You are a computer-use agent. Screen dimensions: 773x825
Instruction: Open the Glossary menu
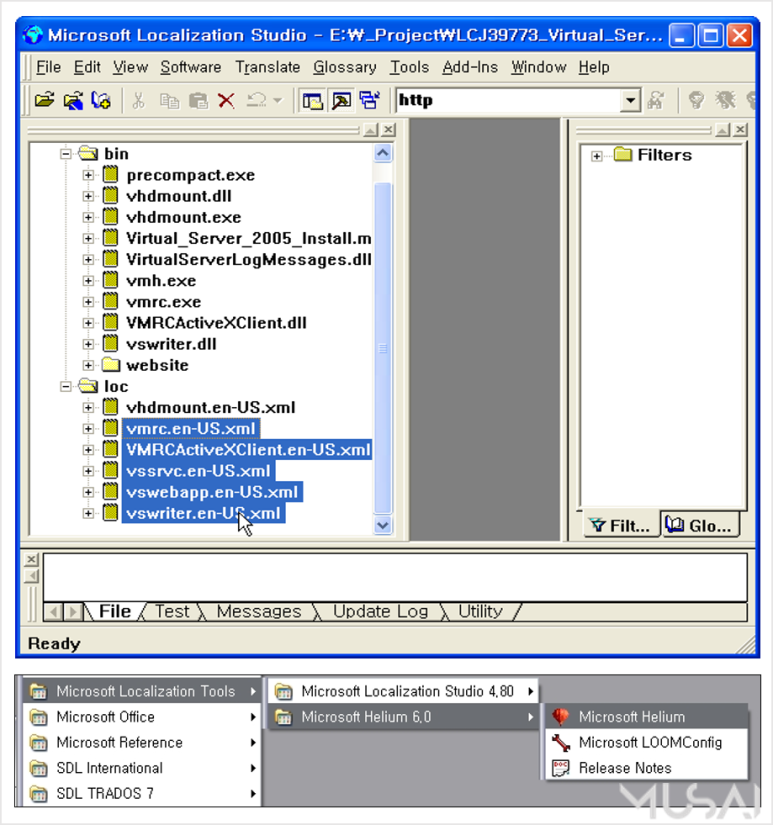(x=345, y=67)
